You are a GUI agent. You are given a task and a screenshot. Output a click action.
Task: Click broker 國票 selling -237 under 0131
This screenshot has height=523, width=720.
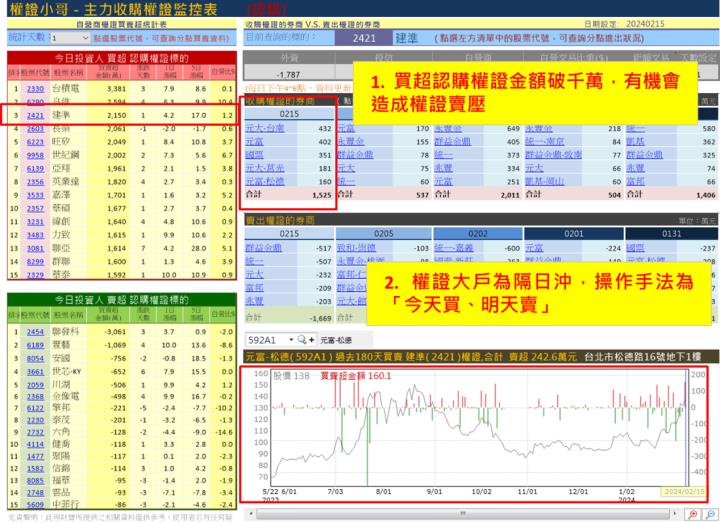pyautogui.click(x=636, y=248)
